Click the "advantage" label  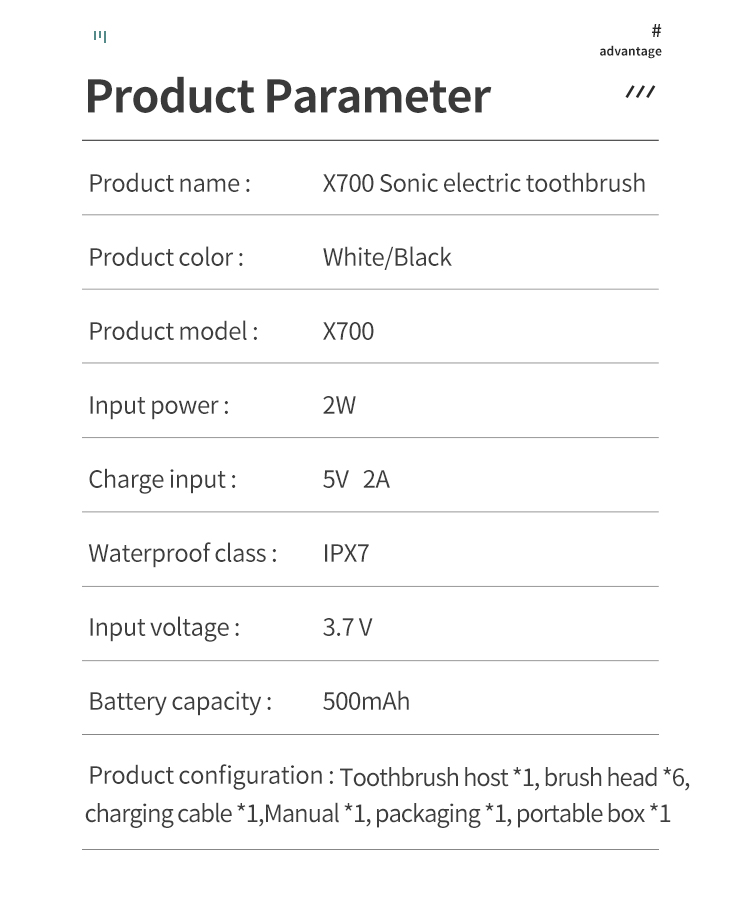[x=630, y=51]
